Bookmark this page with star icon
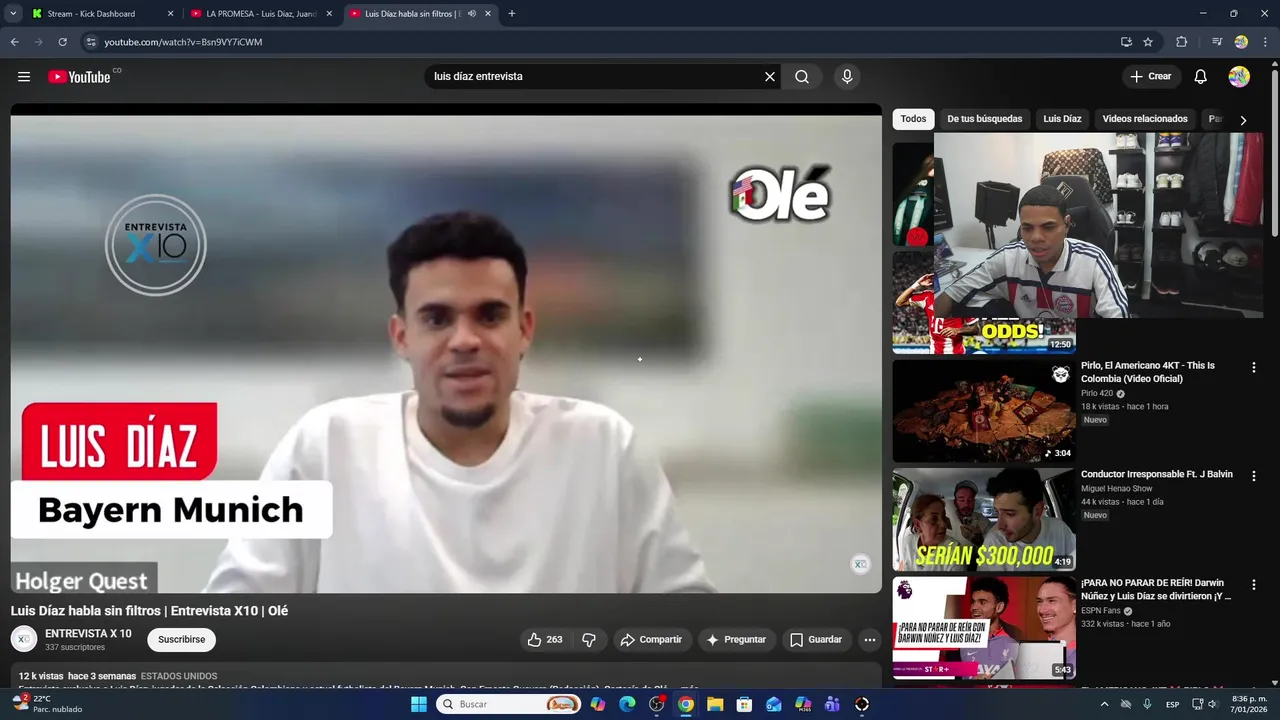1280x720 pixels. tap(1148, 42)
